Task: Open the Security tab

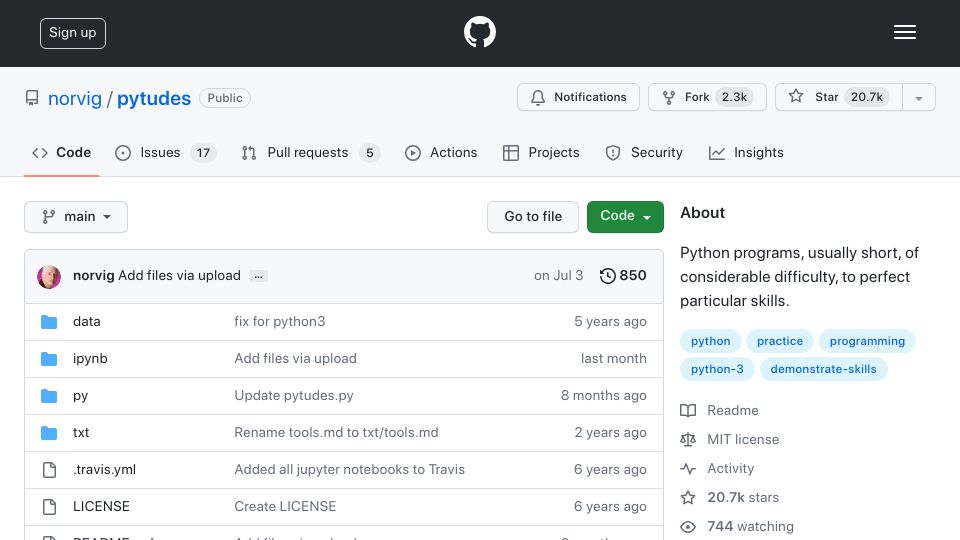Action: click(643, 152)
